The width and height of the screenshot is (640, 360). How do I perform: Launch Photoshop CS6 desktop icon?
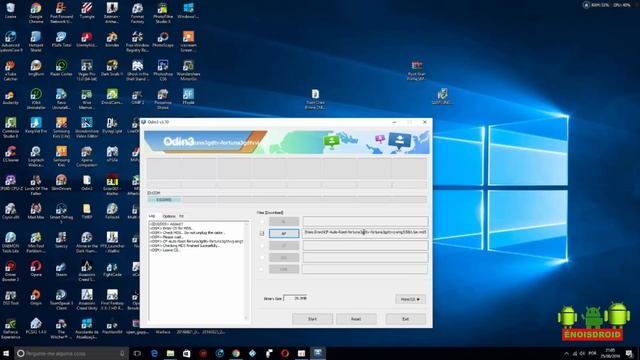pos(163,70)
